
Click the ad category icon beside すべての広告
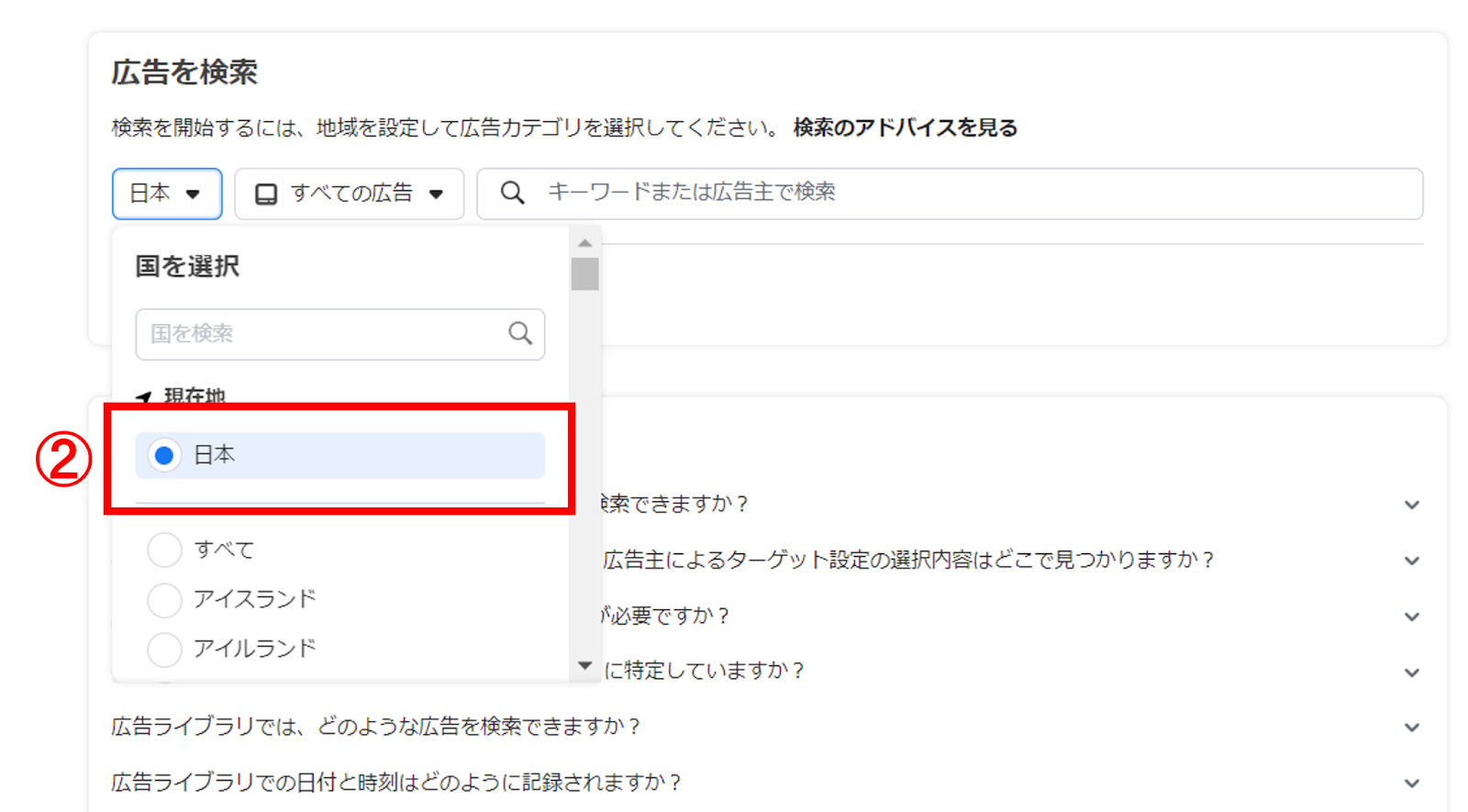pos(266,194)
